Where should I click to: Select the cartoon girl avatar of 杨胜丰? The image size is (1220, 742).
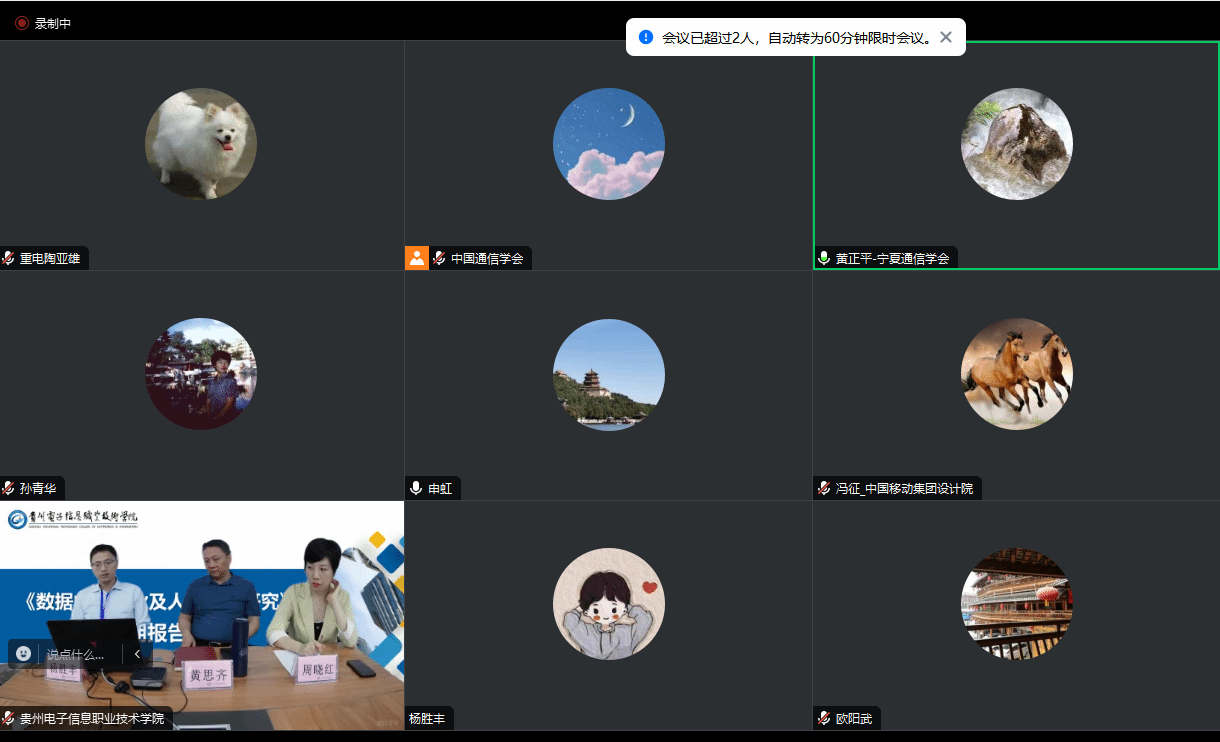pyautogui.click(x=609, y=604)
